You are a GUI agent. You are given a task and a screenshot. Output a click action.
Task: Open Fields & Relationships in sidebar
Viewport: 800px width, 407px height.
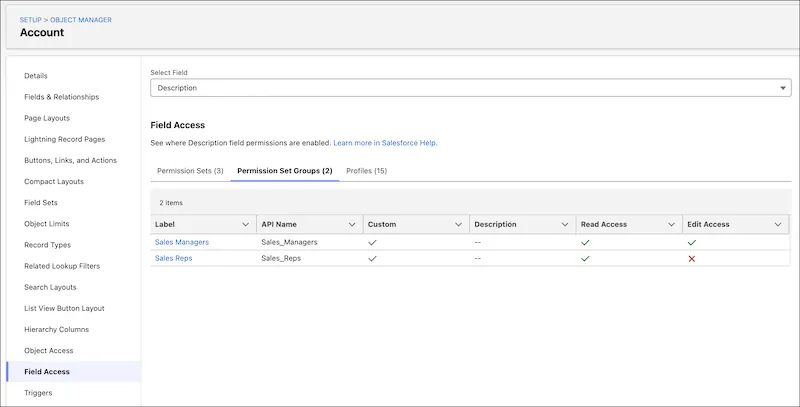(61, 97)
